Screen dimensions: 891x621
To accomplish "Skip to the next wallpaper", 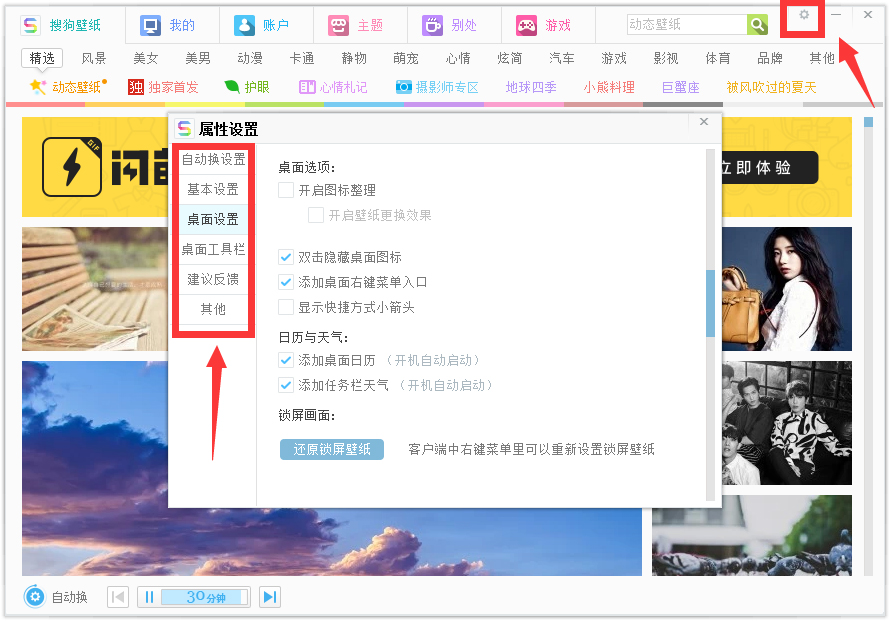I will coord(268,596).
